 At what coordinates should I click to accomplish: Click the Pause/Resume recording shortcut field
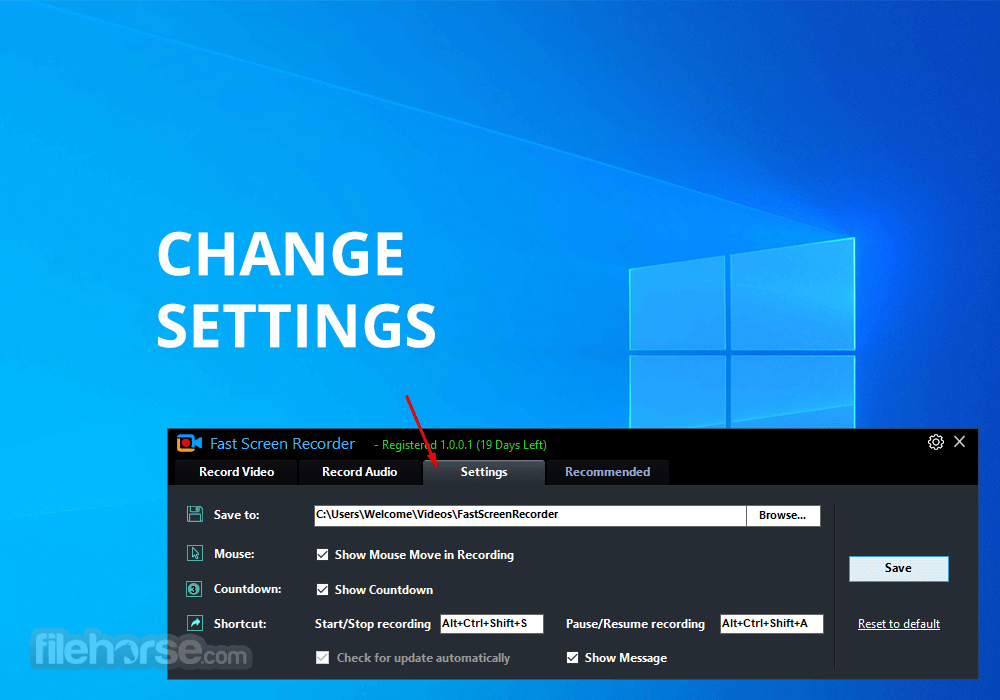pyautogui.click(x=771, y=623)
